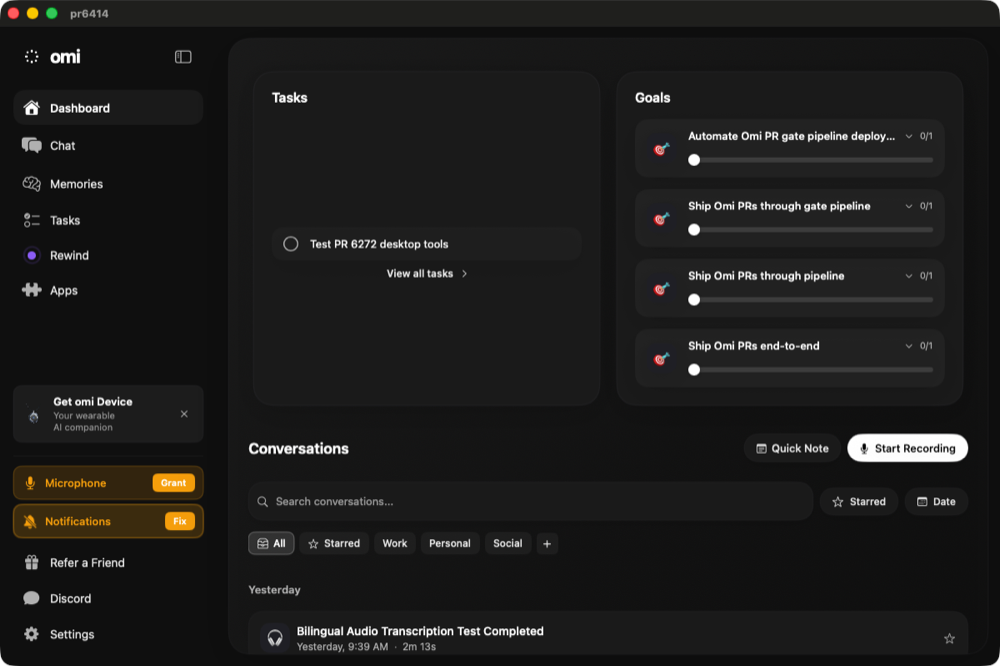Screen dimensions: 1000x666
Task: Click the omi device icon in the promo card
Action: pos(34,416)
